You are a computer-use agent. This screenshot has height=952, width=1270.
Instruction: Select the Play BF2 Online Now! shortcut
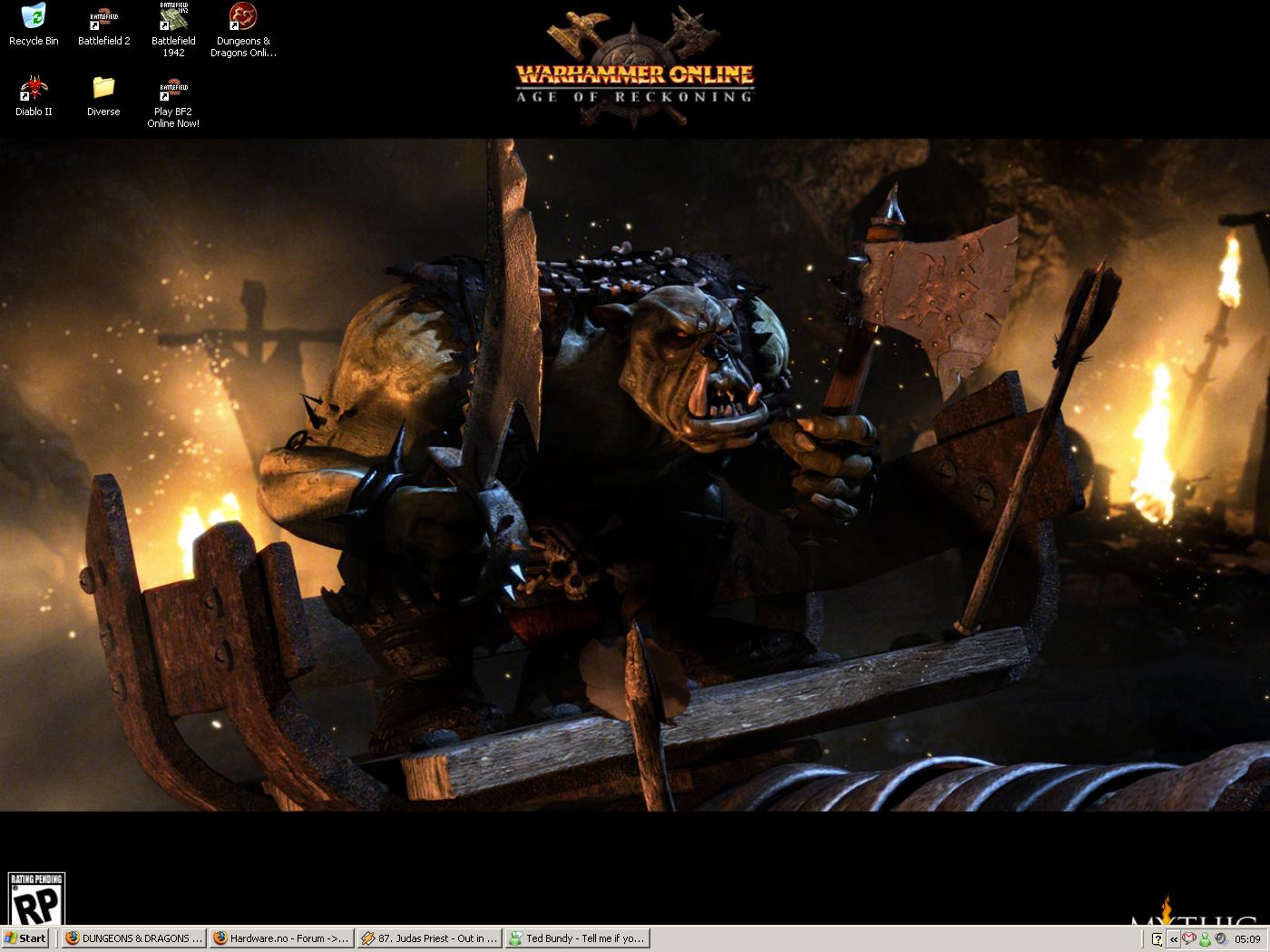173,102
